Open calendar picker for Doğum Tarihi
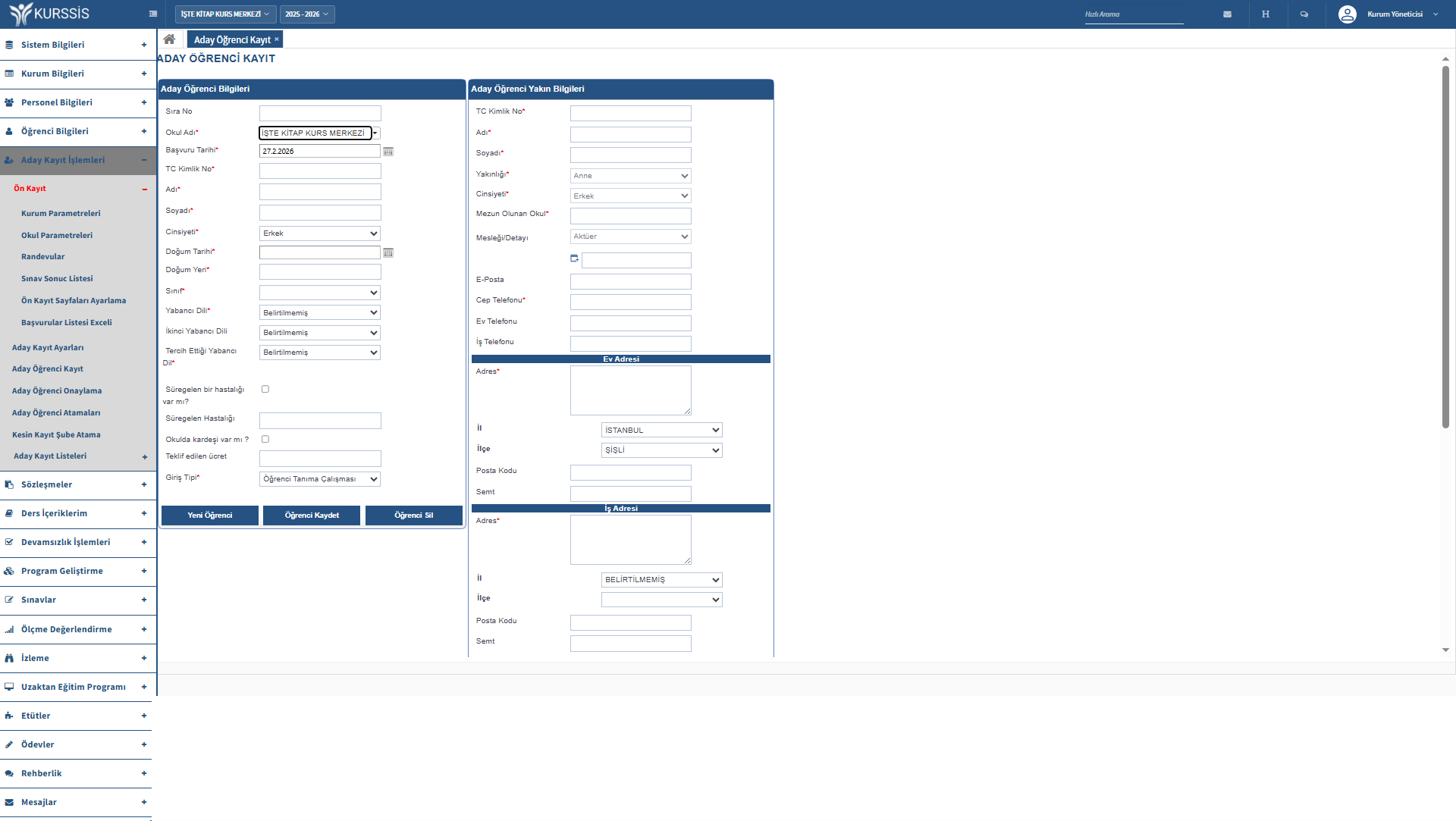Viewport: 1456px width, 821px height. click(x=388, y=252)
